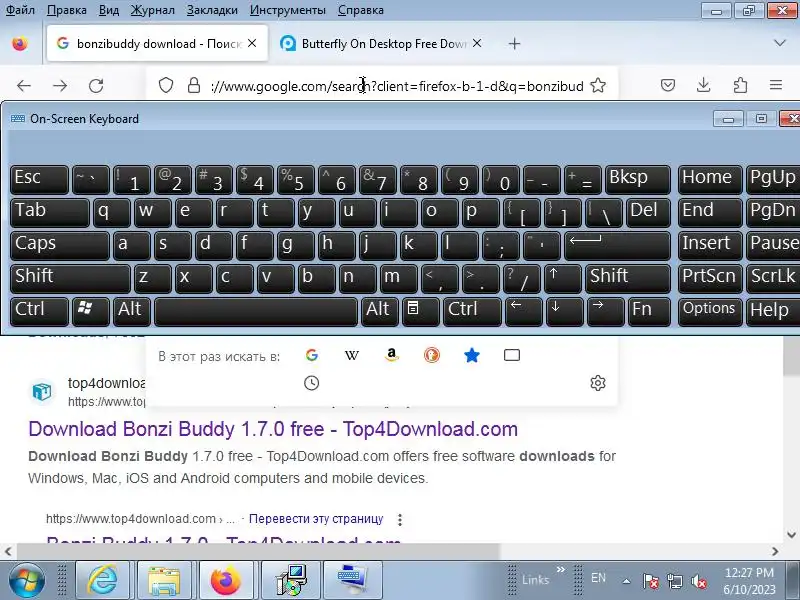Screen dimensions: 800x600
Task: Click the network icon in system tray
Action: tap(674, 581)
